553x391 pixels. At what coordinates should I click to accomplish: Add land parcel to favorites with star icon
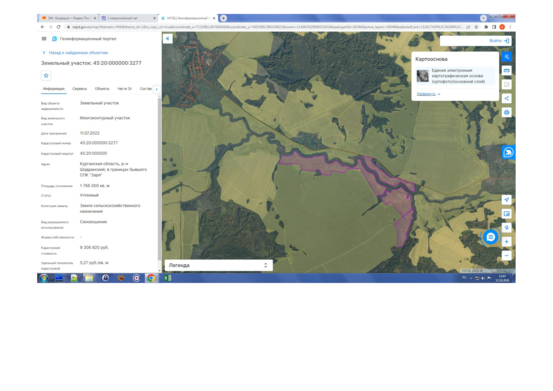click(x=46, y=75)
